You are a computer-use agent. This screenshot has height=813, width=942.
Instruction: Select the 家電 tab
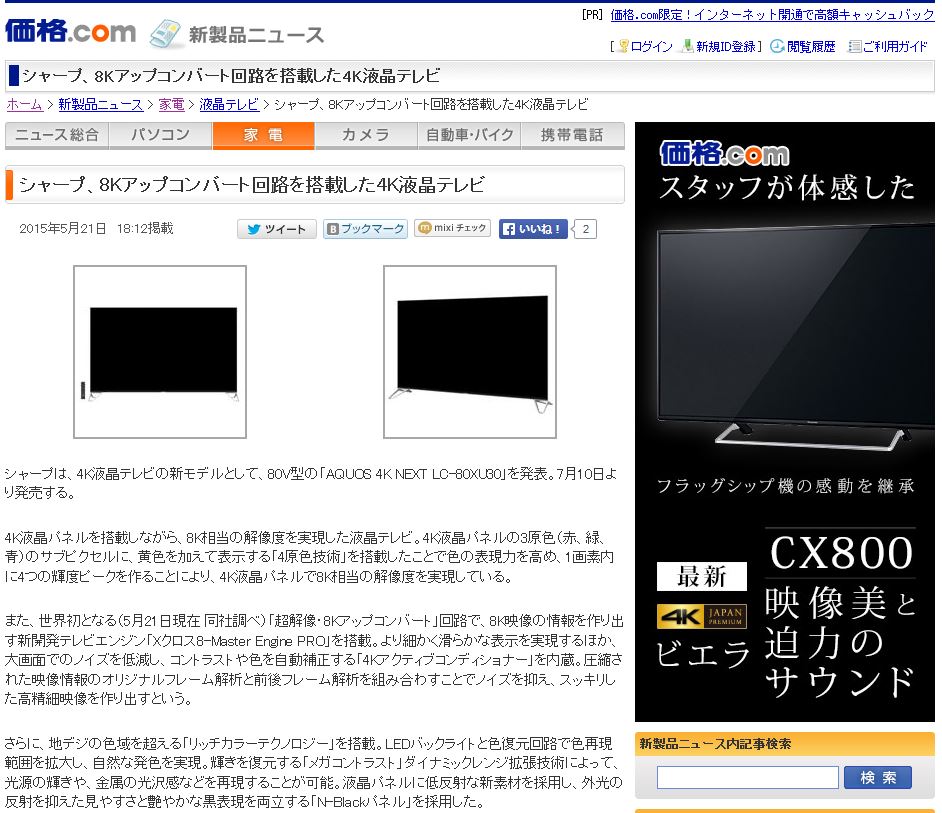point(263,135)
